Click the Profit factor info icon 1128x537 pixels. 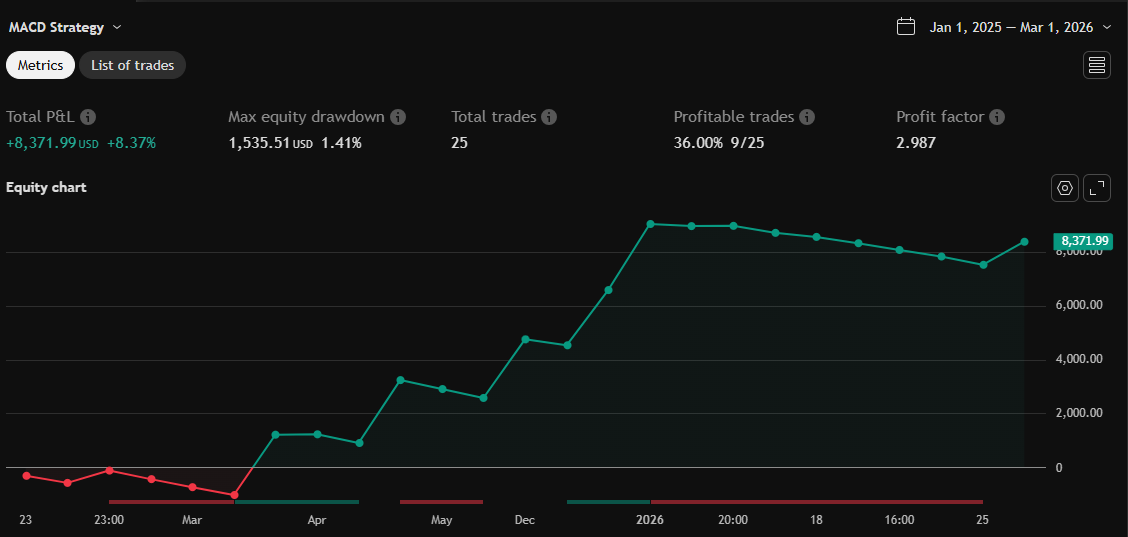[x=997, y=117]
